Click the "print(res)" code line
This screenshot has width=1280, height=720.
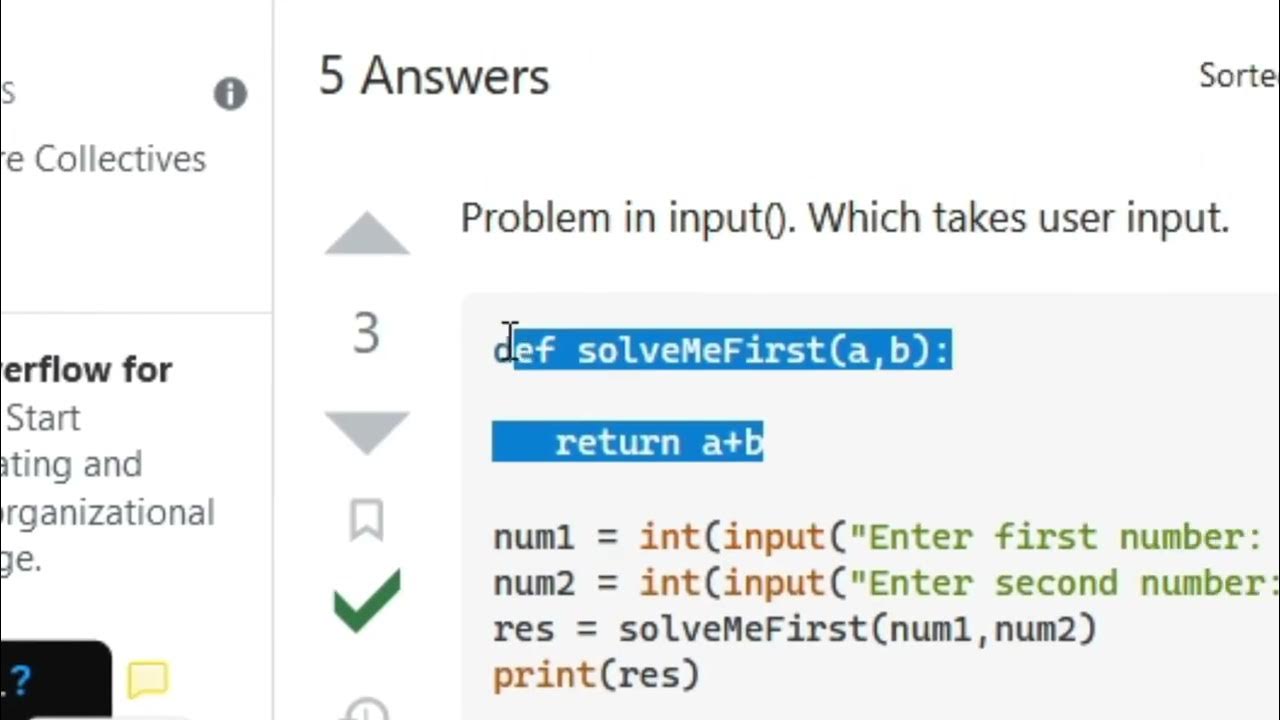pos(596,675)
